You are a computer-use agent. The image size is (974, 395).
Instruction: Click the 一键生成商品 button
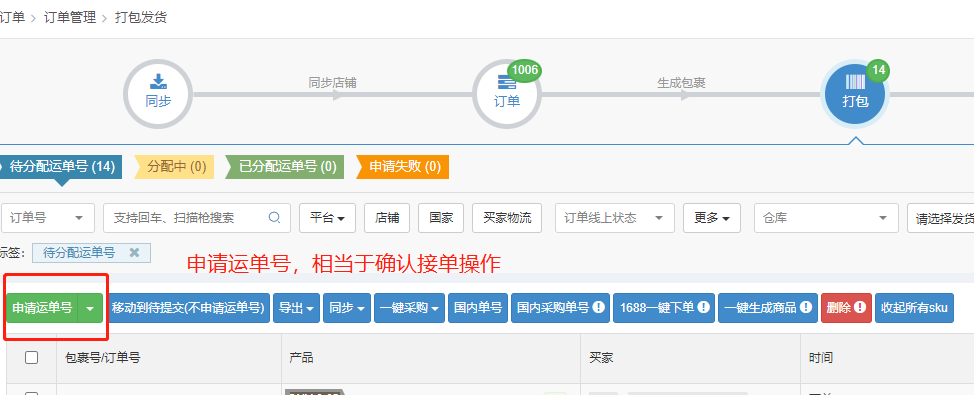[768, 308]
